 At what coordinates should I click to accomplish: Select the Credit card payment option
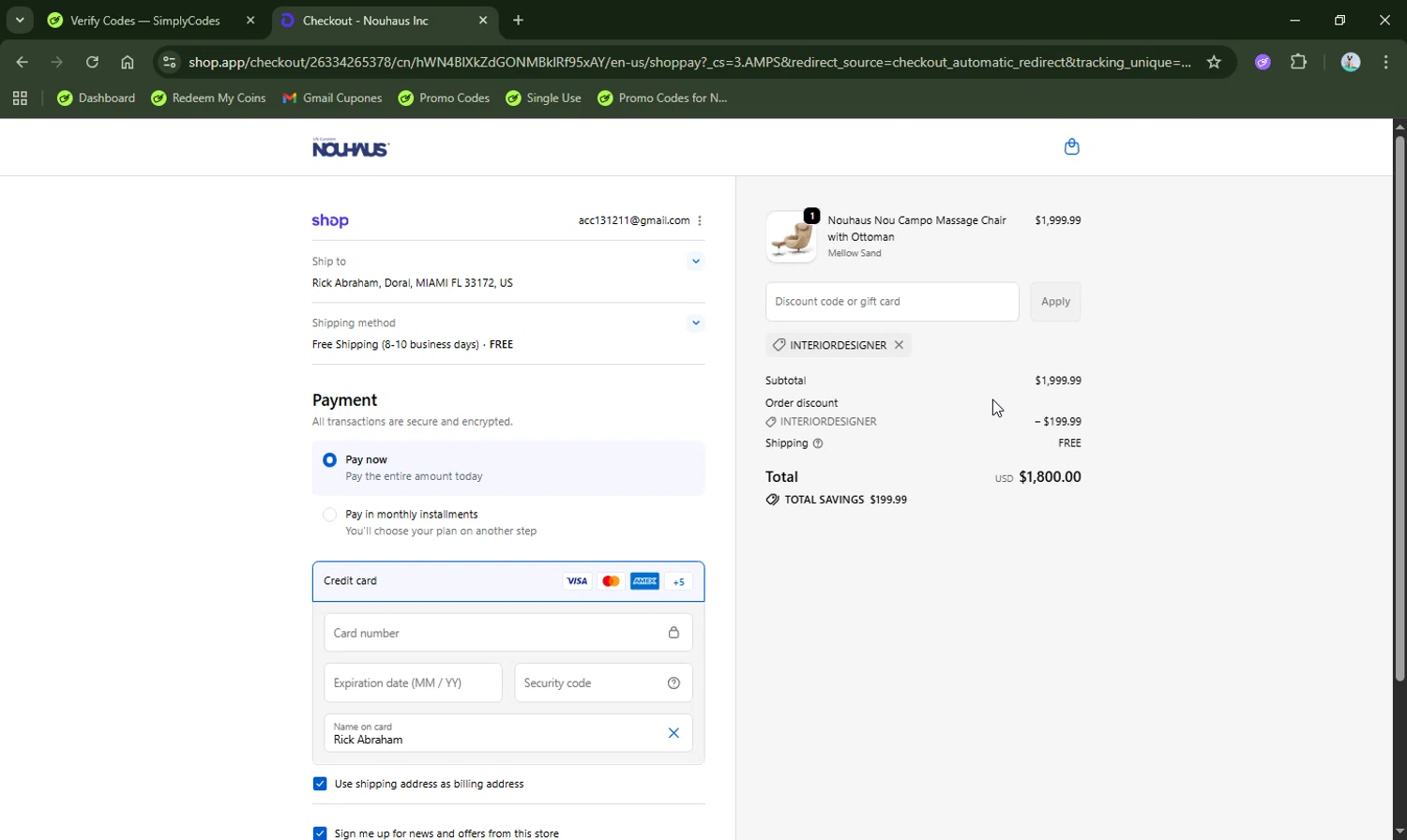(x=507, y=581)
